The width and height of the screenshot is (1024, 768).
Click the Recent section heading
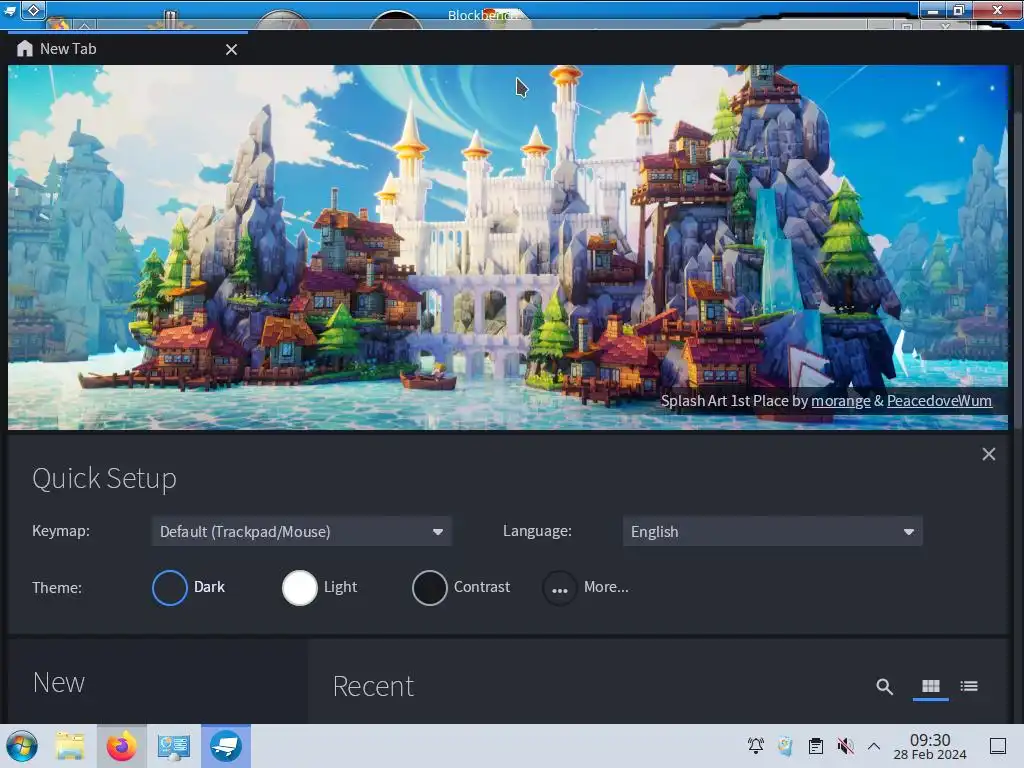(x=373, y=686)
